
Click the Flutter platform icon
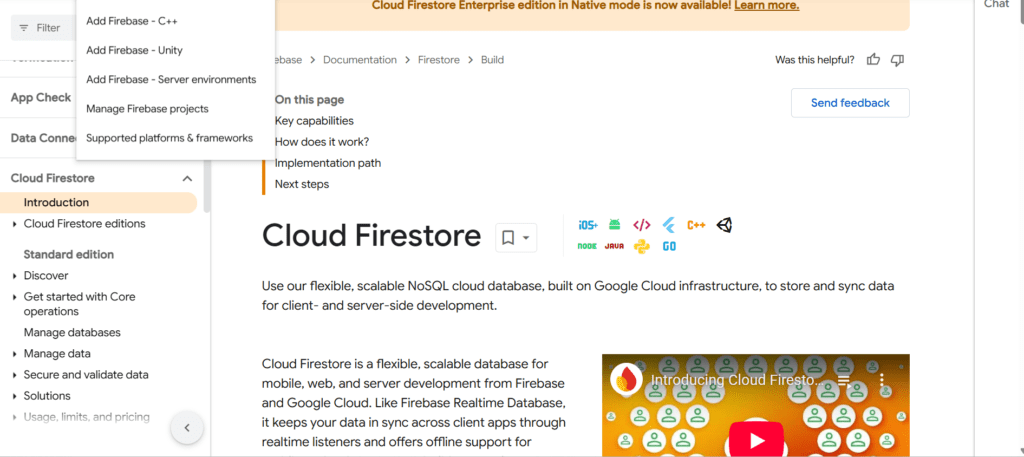tap(669, 225)
